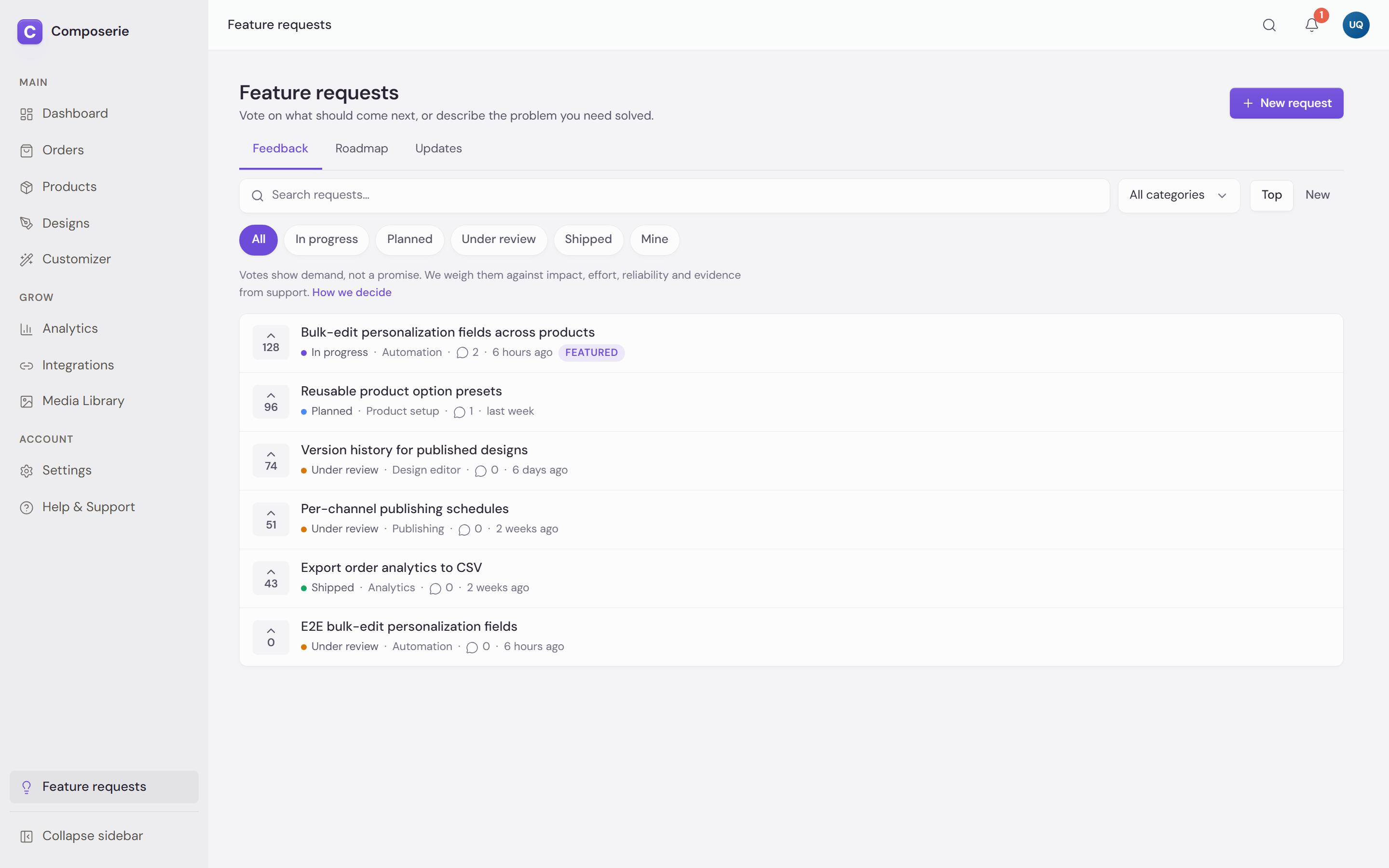Open Customizer in the sidebar

coord(104,259)
